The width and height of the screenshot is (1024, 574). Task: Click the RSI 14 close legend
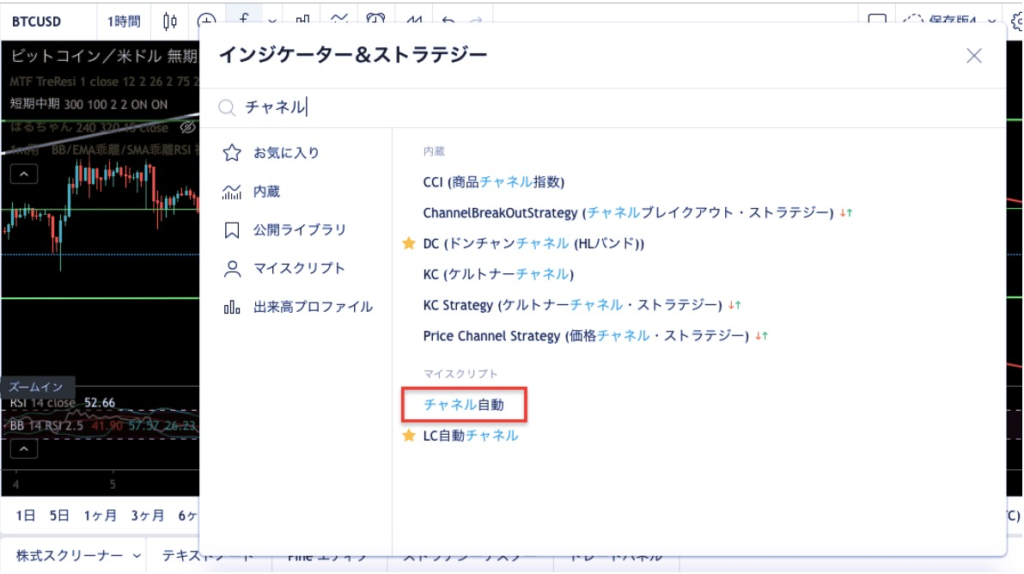pos(63,403)
